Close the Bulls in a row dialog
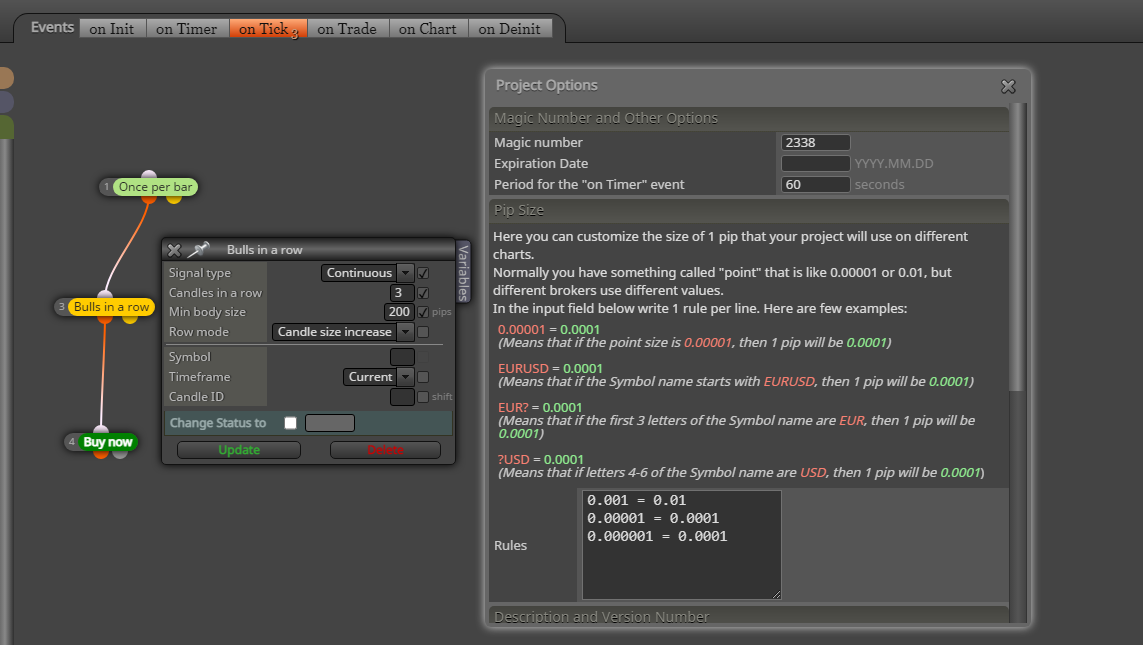Screen dimensions: 1143x645 point(173,250)
